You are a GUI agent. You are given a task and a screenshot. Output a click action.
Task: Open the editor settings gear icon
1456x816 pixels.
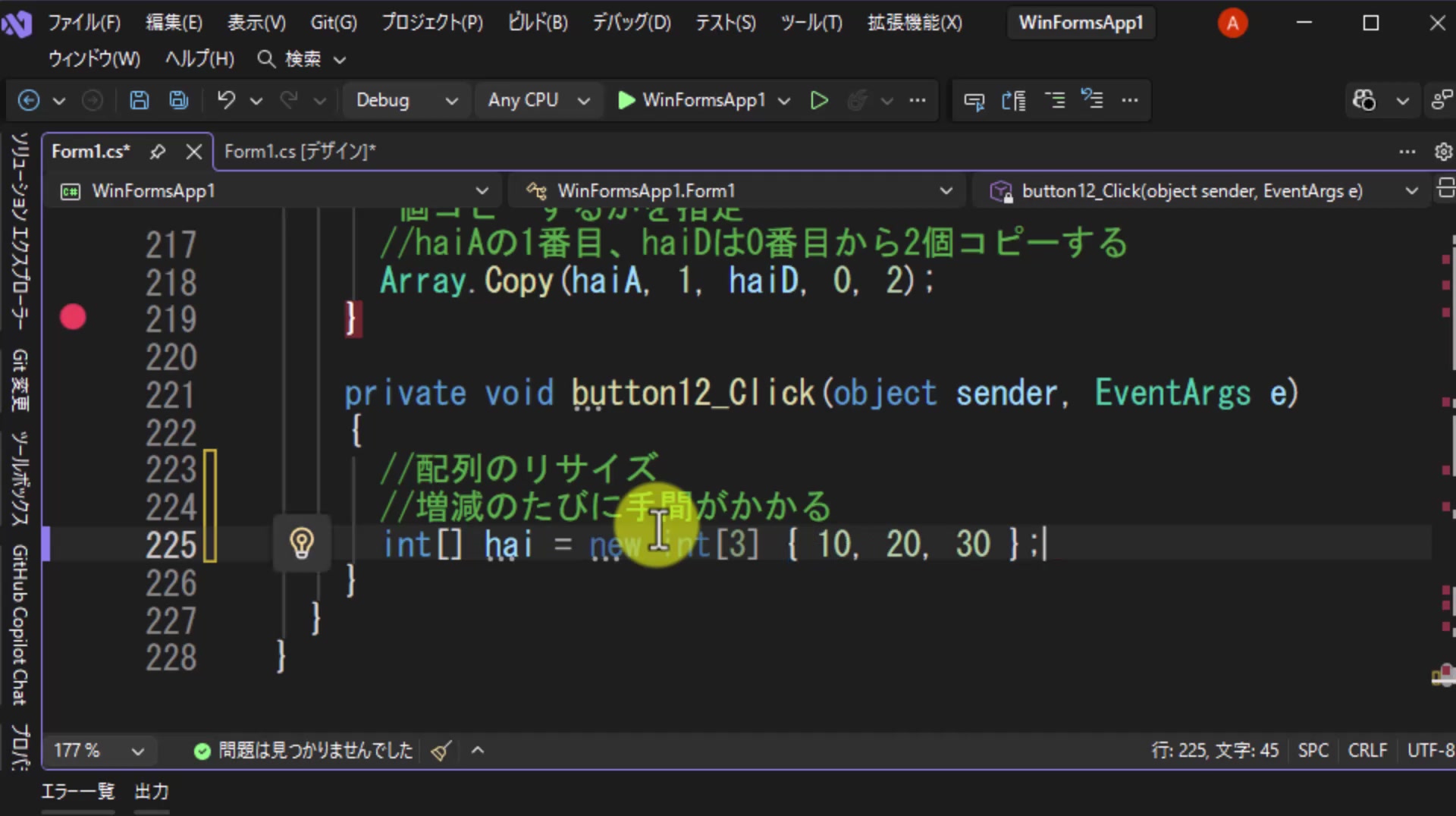1443,152
